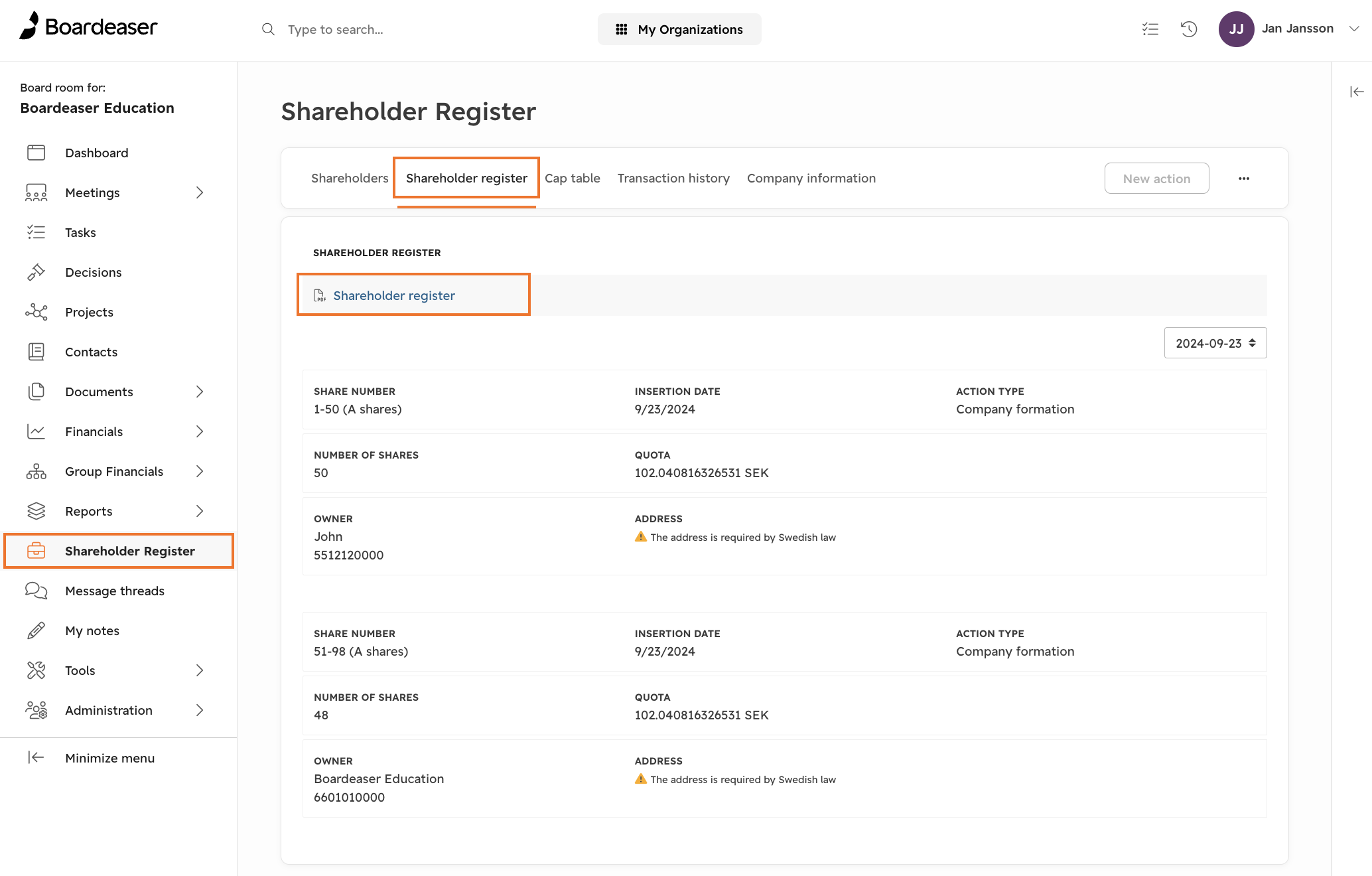Expand the Financials submenu chevron
Viewport: 1372px width, 876px height.
pyautogui.click(x=200, y=431)
